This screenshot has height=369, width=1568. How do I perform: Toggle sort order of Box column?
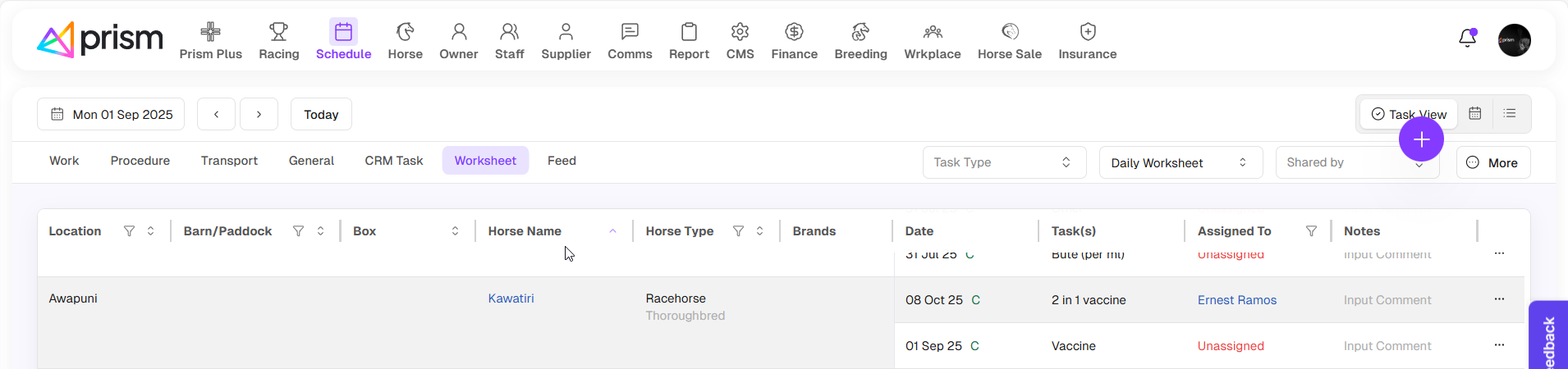(x=455, y=231)
